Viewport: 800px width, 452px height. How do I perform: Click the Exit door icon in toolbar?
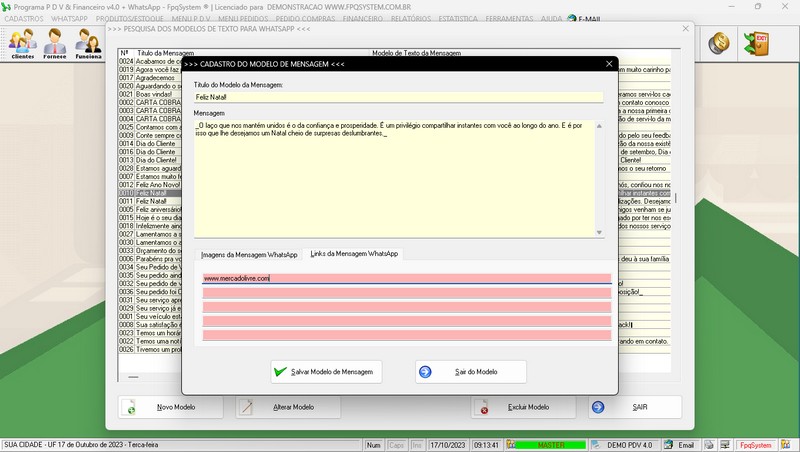click(761, 43)
